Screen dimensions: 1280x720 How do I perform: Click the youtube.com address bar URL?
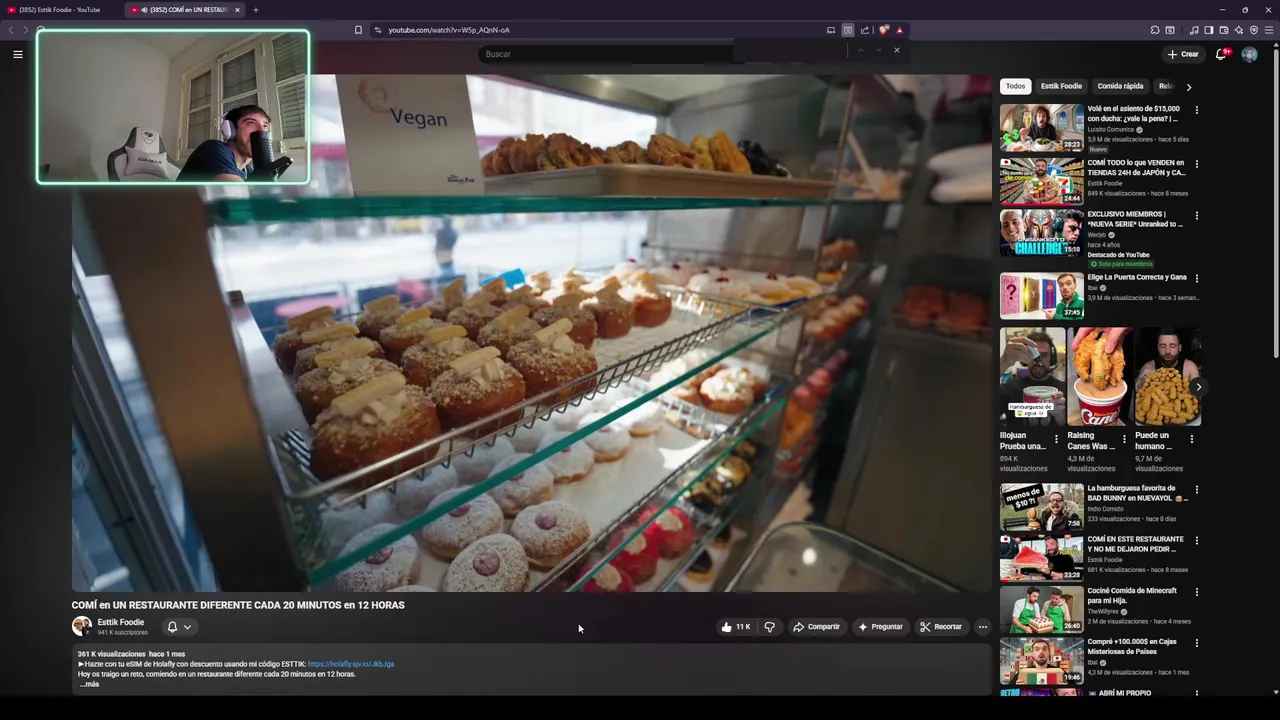click(x=449, y=30)
